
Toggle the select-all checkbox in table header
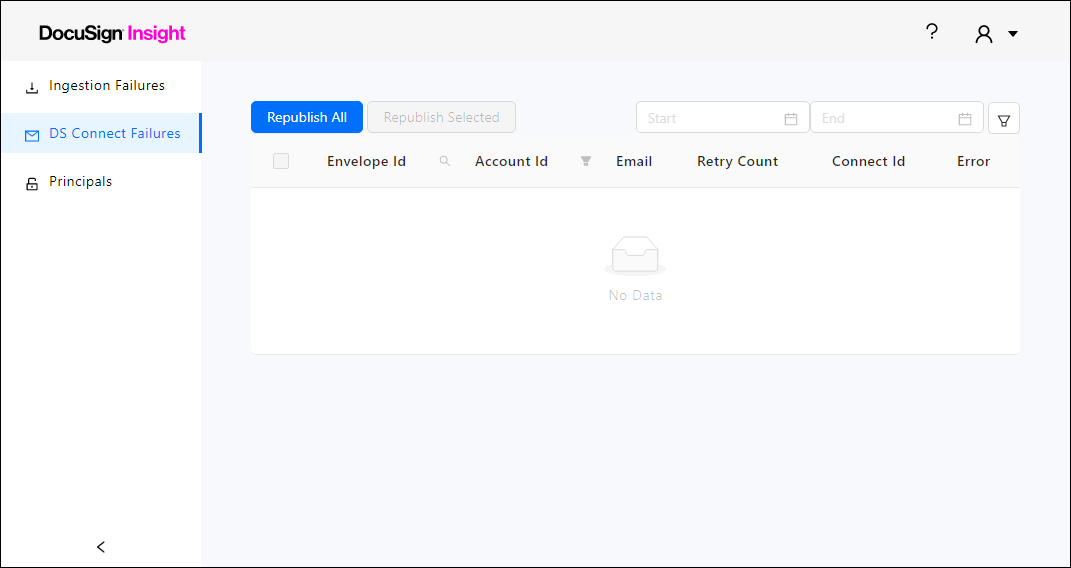pyautogui.click(x=281, y=161)
